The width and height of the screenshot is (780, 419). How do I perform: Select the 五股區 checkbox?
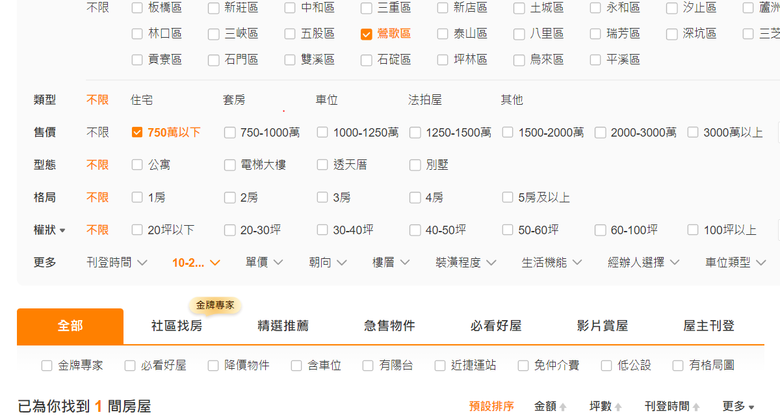click(x=290, y=34)
